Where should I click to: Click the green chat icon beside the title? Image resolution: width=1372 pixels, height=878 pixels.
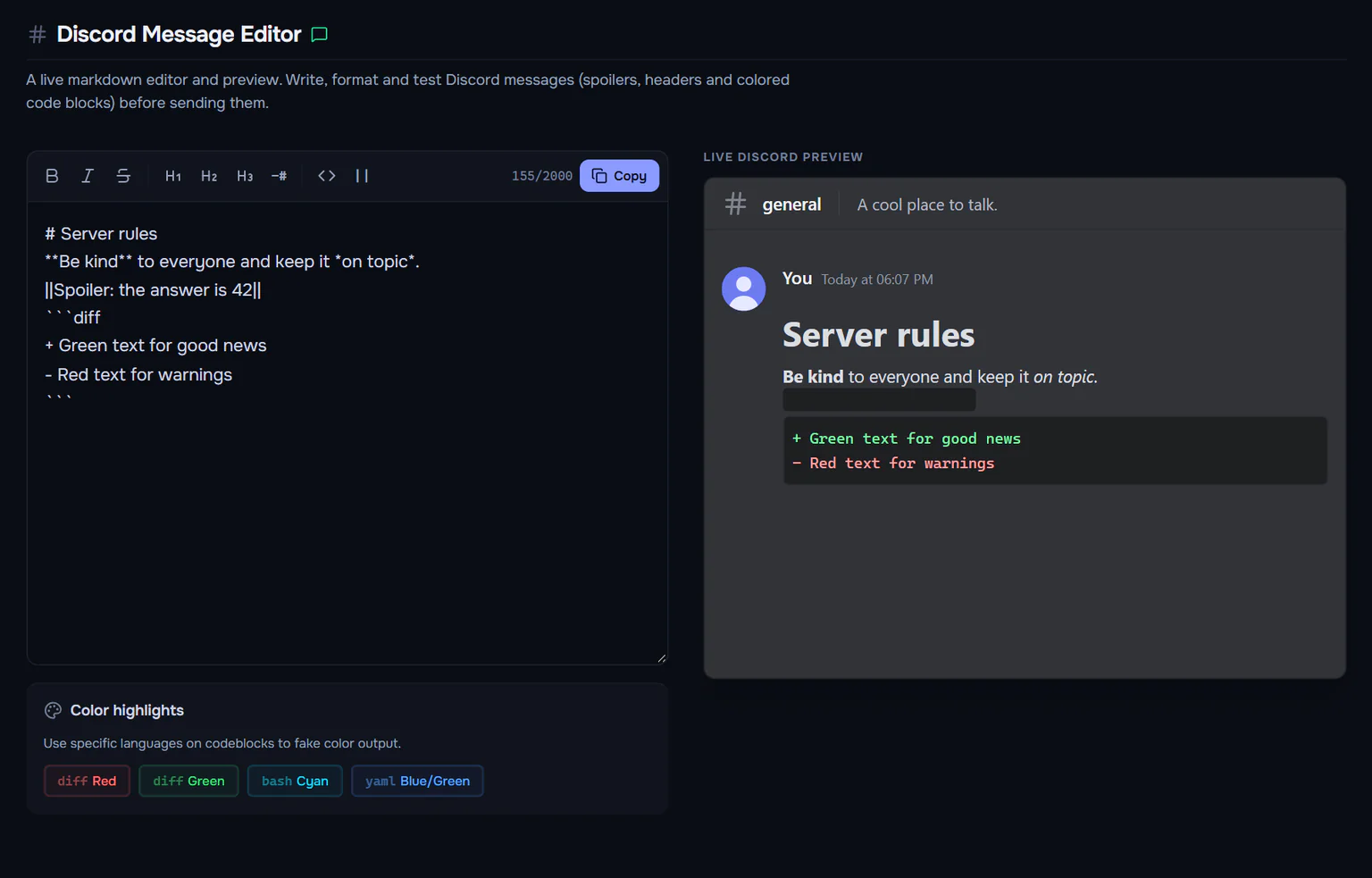tap(319, 35)
